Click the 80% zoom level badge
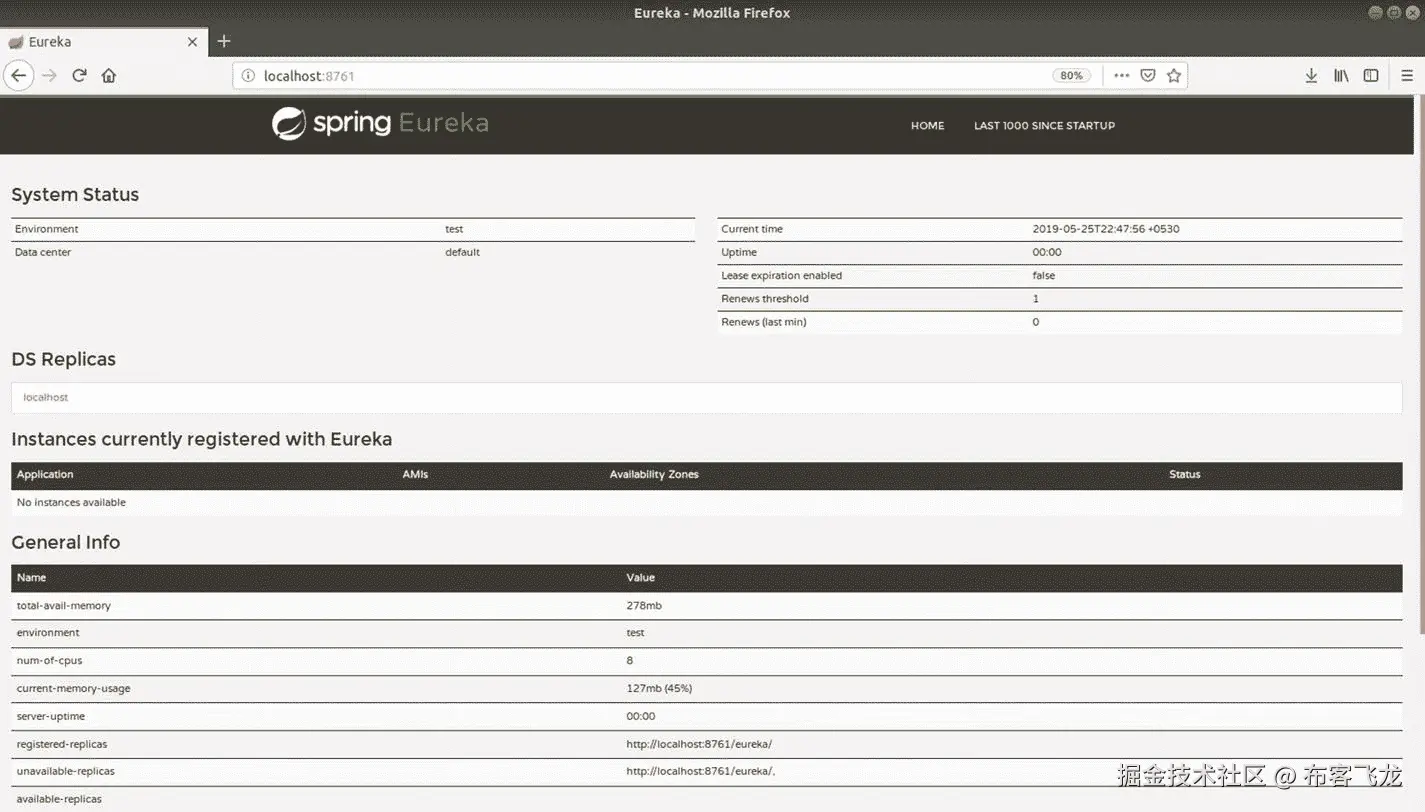The height and width of the screenshot is (812, 1425). [x=1071, y=76]
